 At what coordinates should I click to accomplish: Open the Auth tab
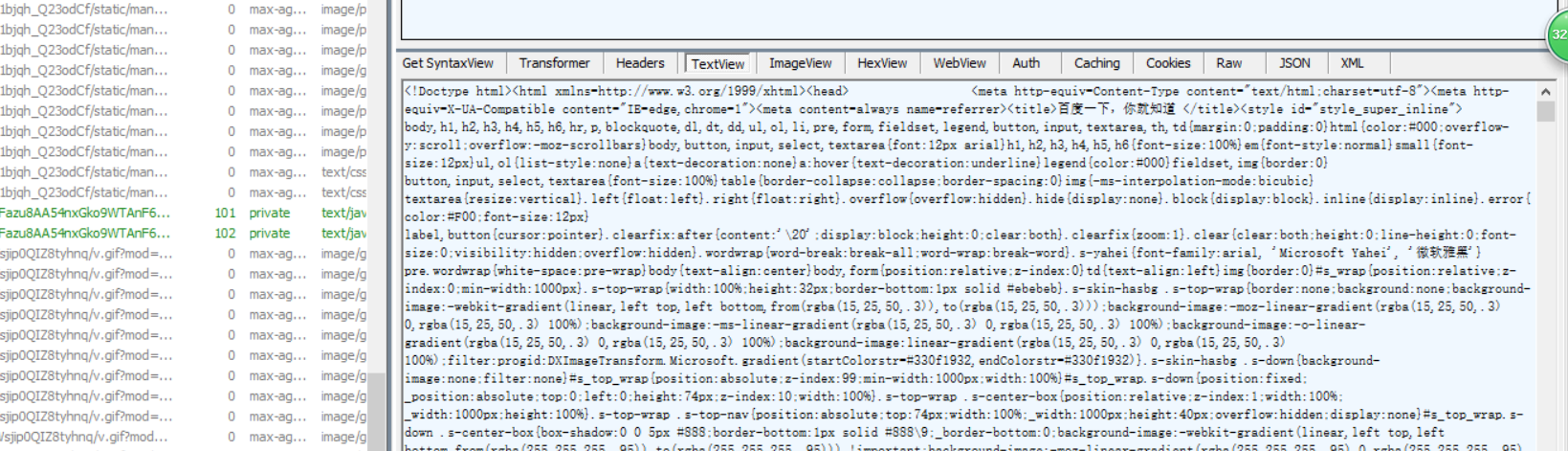(x=1026, y=63)
